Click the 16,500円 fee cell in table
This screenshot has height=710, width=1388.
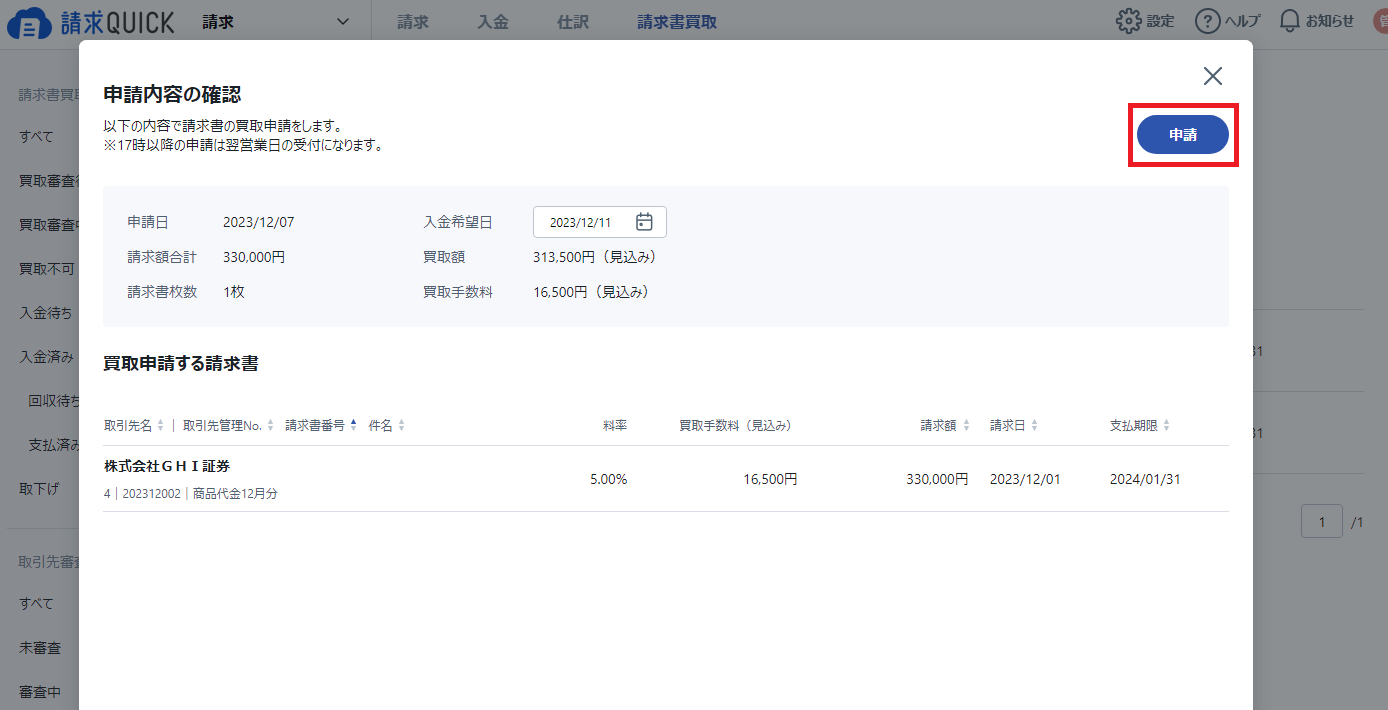coord(770,479)
